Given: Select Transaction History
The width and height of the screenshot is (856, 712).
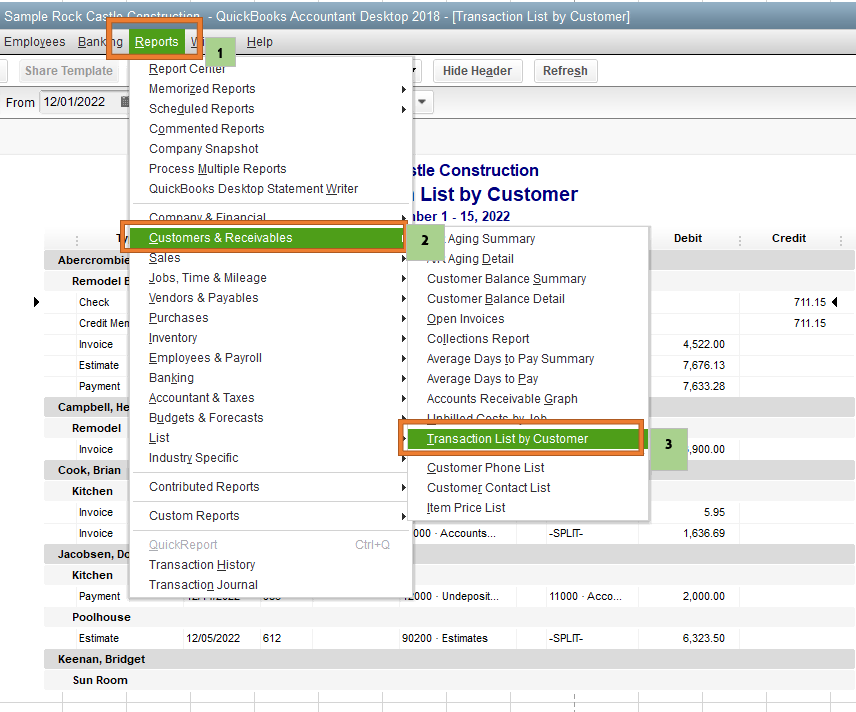Looking at the screenshot, I should pyautogui.click(x=270, y=565).
